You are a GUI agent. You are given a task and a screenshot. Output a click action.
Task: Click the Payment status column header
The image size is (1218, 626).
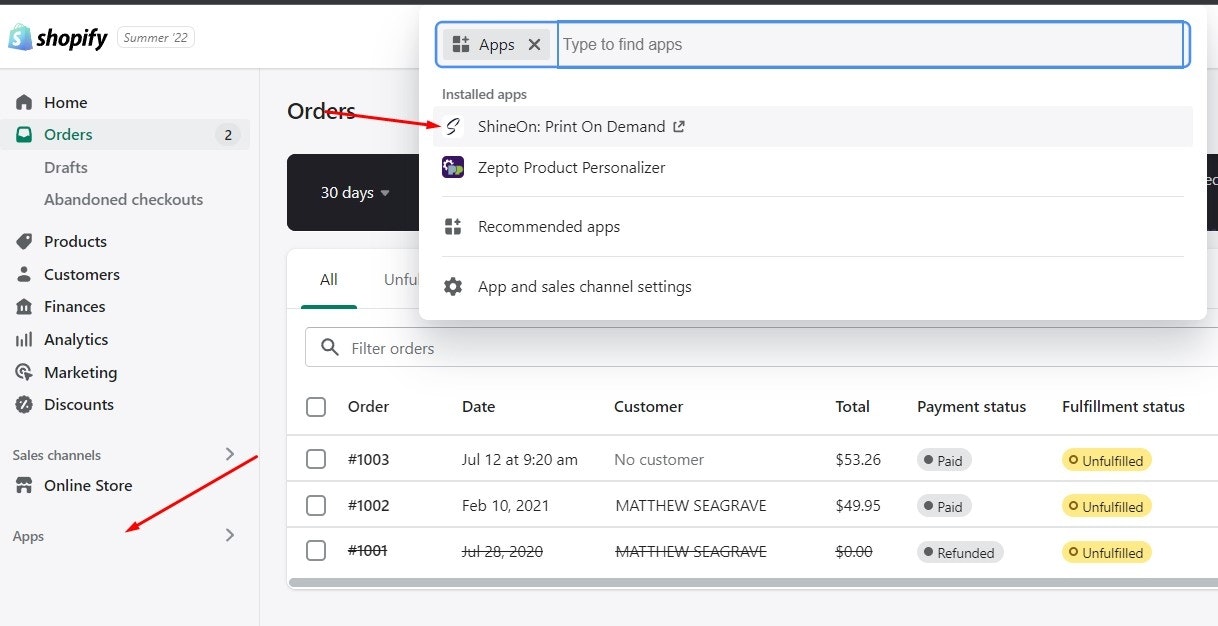click(x=971, y=406)
